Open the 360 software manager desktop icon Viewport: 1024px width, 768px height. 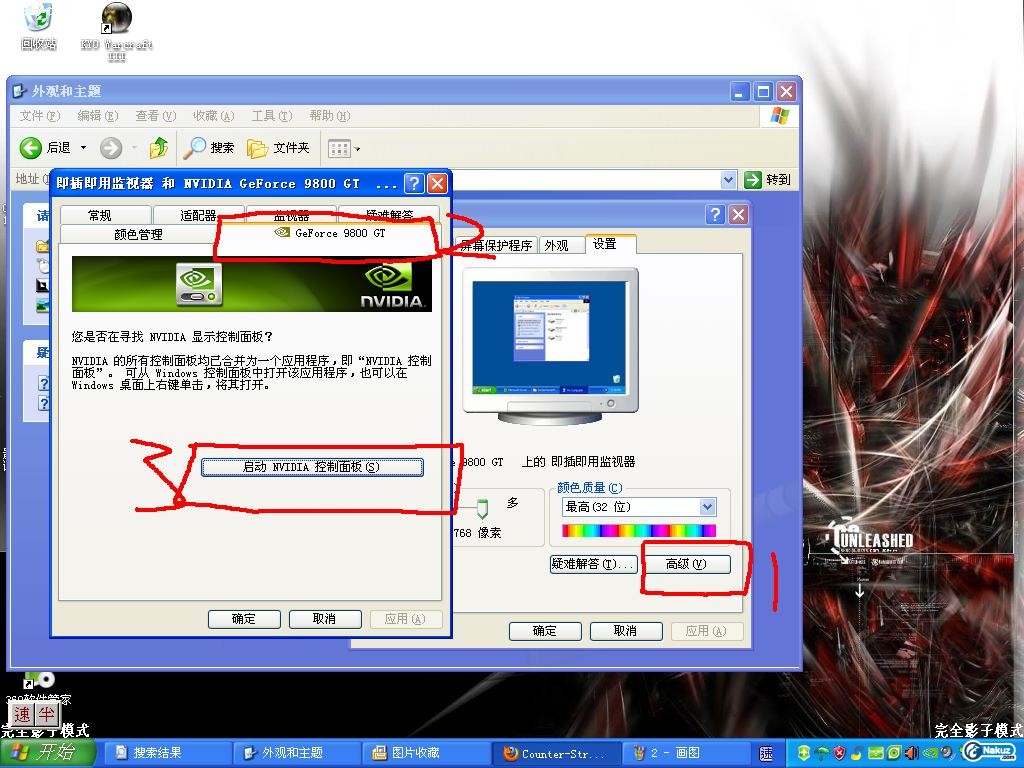[39, 688]
